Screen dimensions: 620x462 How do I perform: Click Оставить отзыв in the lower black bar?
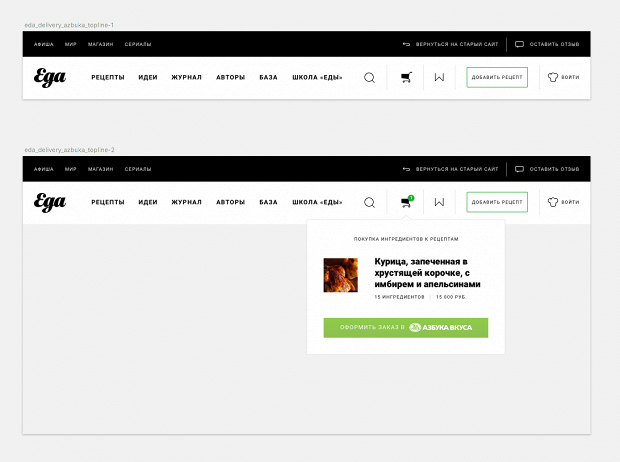[x=548, y=169]
